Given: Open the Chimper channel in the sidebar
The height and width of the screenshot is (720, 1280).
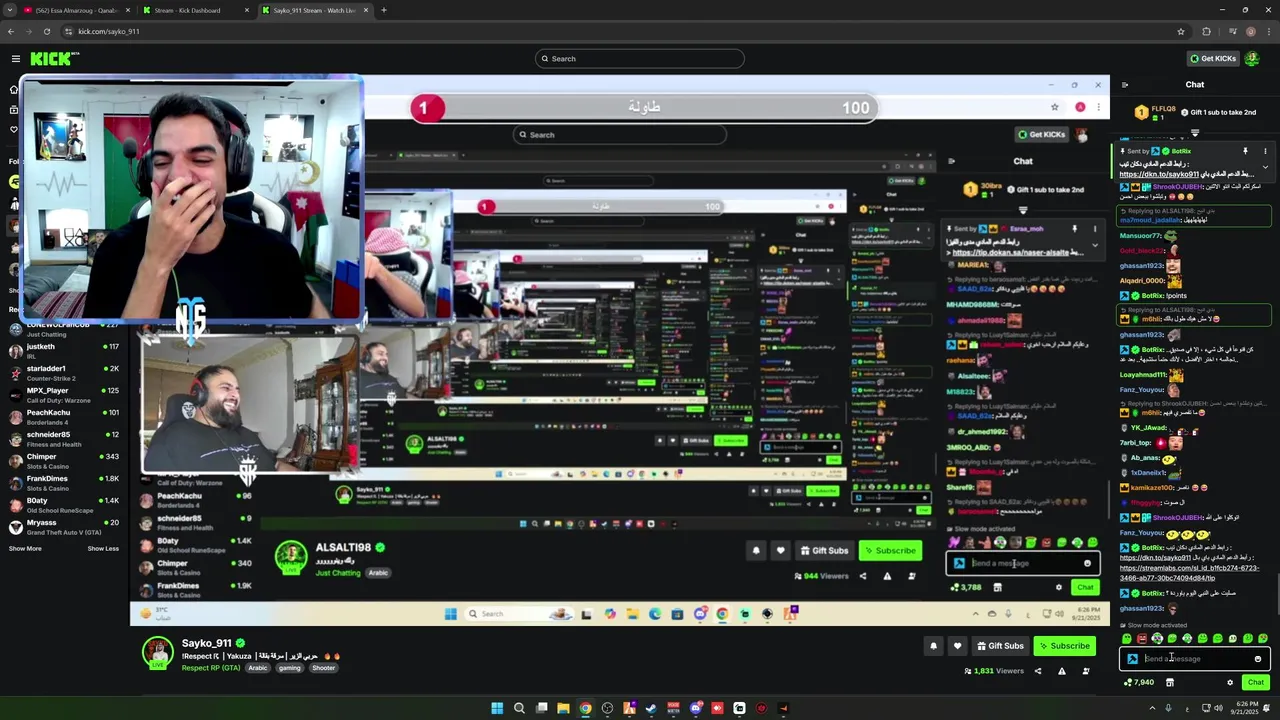Looking at the screenshot, I should pyautogui.click(x=64, y=461).
